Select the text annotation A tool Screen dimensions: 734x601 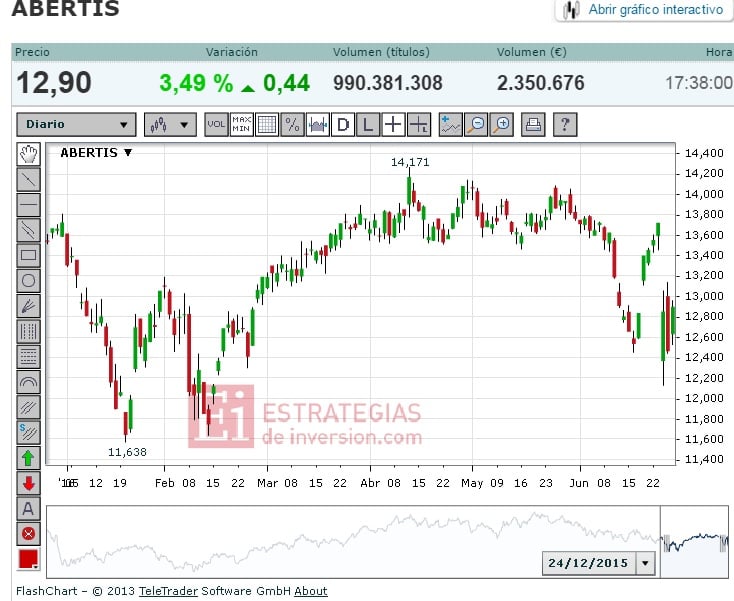[x=29, y=508]
